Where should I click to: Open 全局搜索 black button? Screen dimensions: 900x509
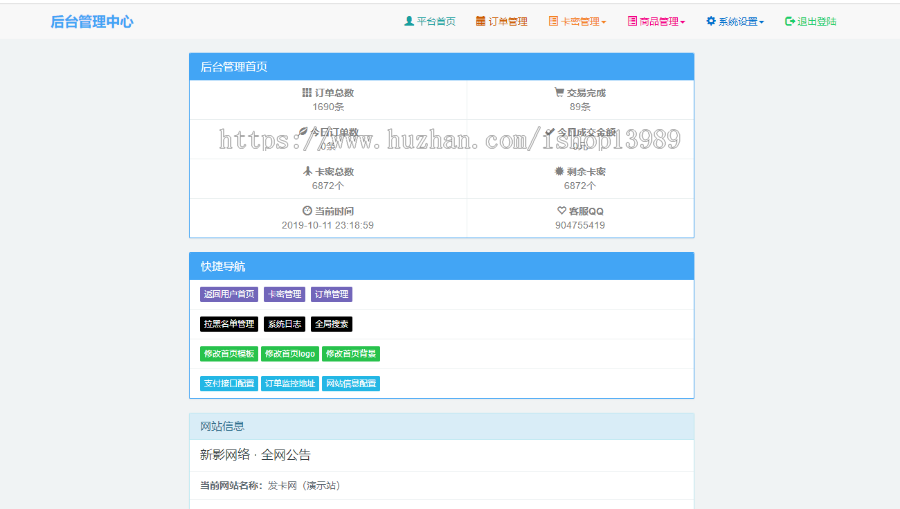(x=332, y=324)
